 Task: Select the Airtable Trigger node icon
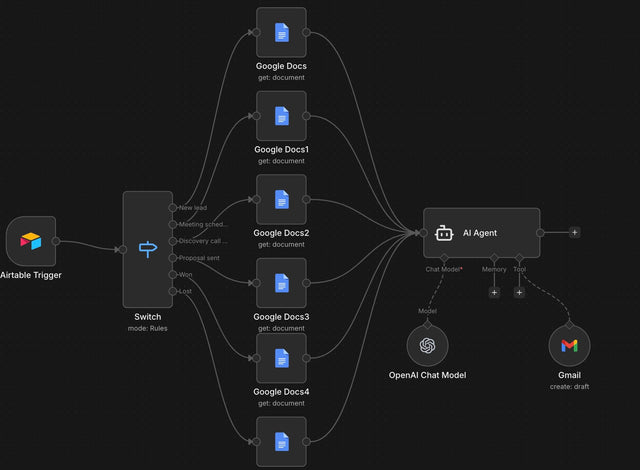[x=31, y=241]
